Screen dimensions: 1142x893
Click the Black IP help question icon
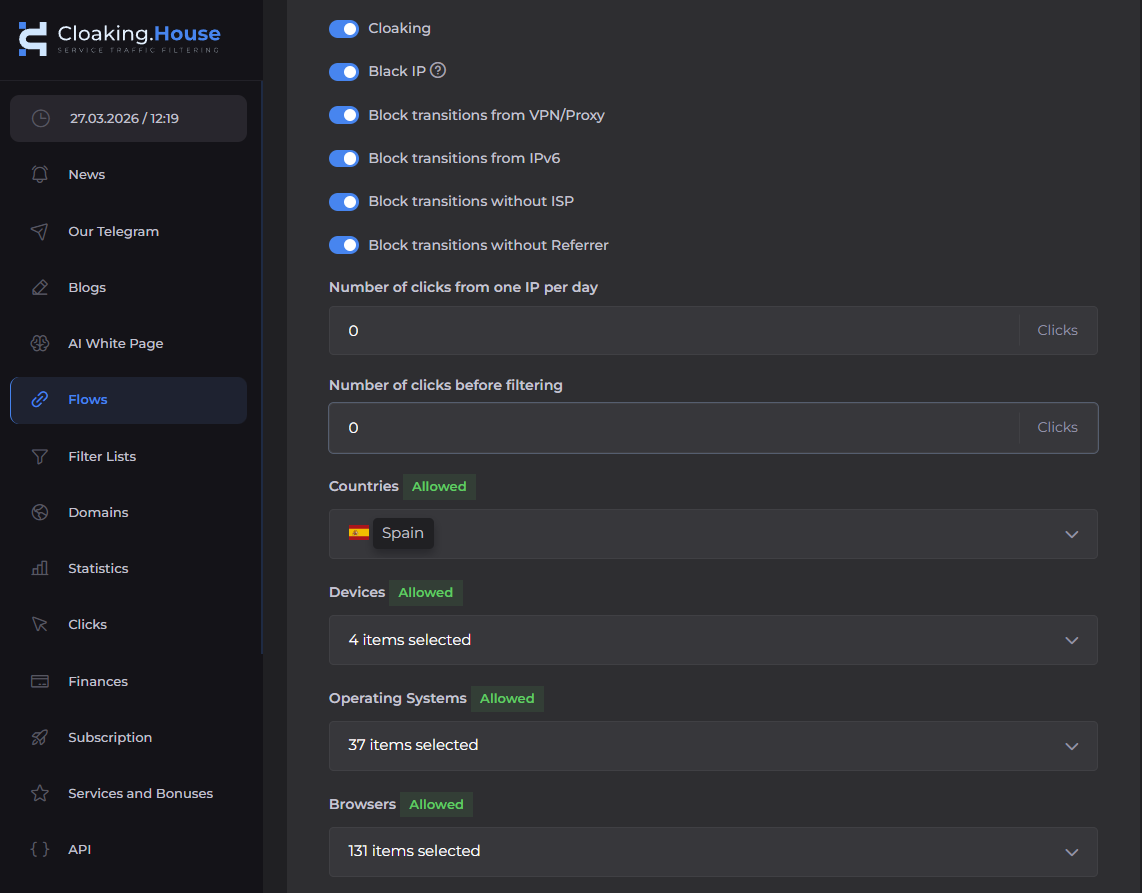437,71
